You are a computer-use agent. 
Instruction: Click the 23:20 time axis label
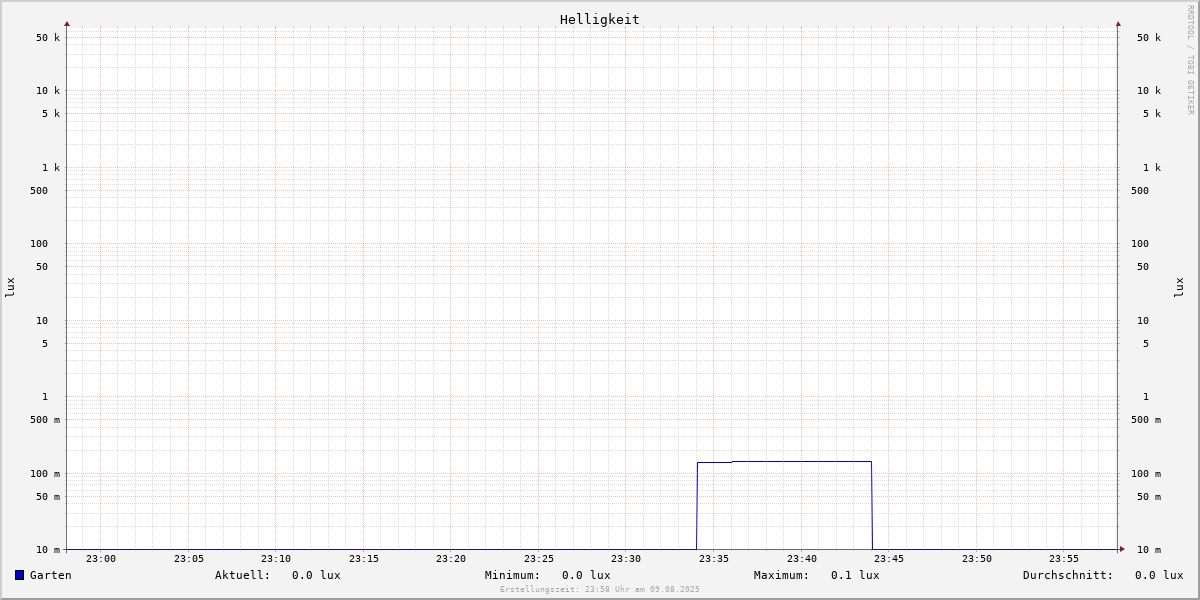pos(451,559)
